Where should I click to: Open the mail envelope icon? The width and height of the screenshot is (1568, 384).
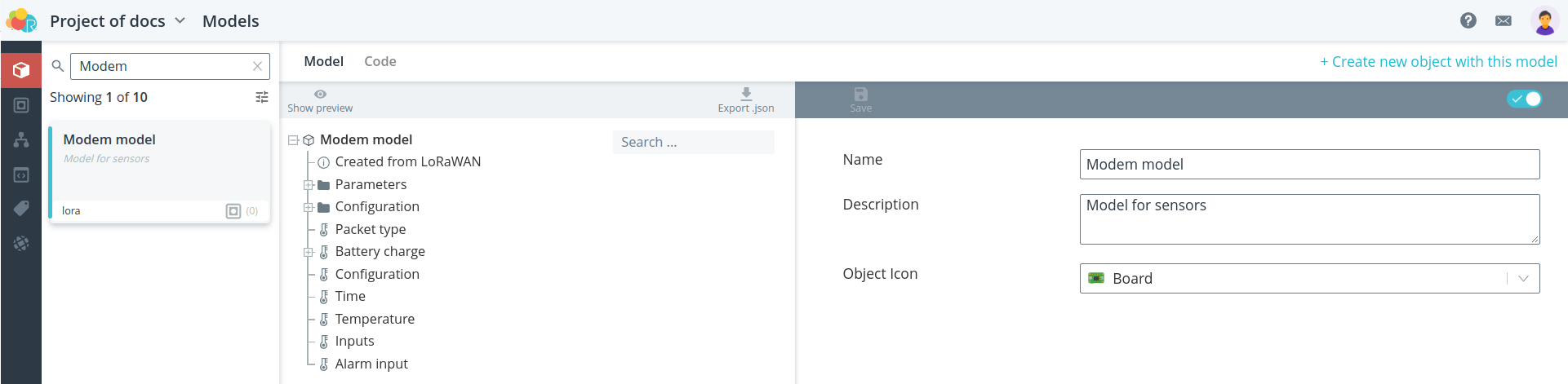click(1504, 20)
